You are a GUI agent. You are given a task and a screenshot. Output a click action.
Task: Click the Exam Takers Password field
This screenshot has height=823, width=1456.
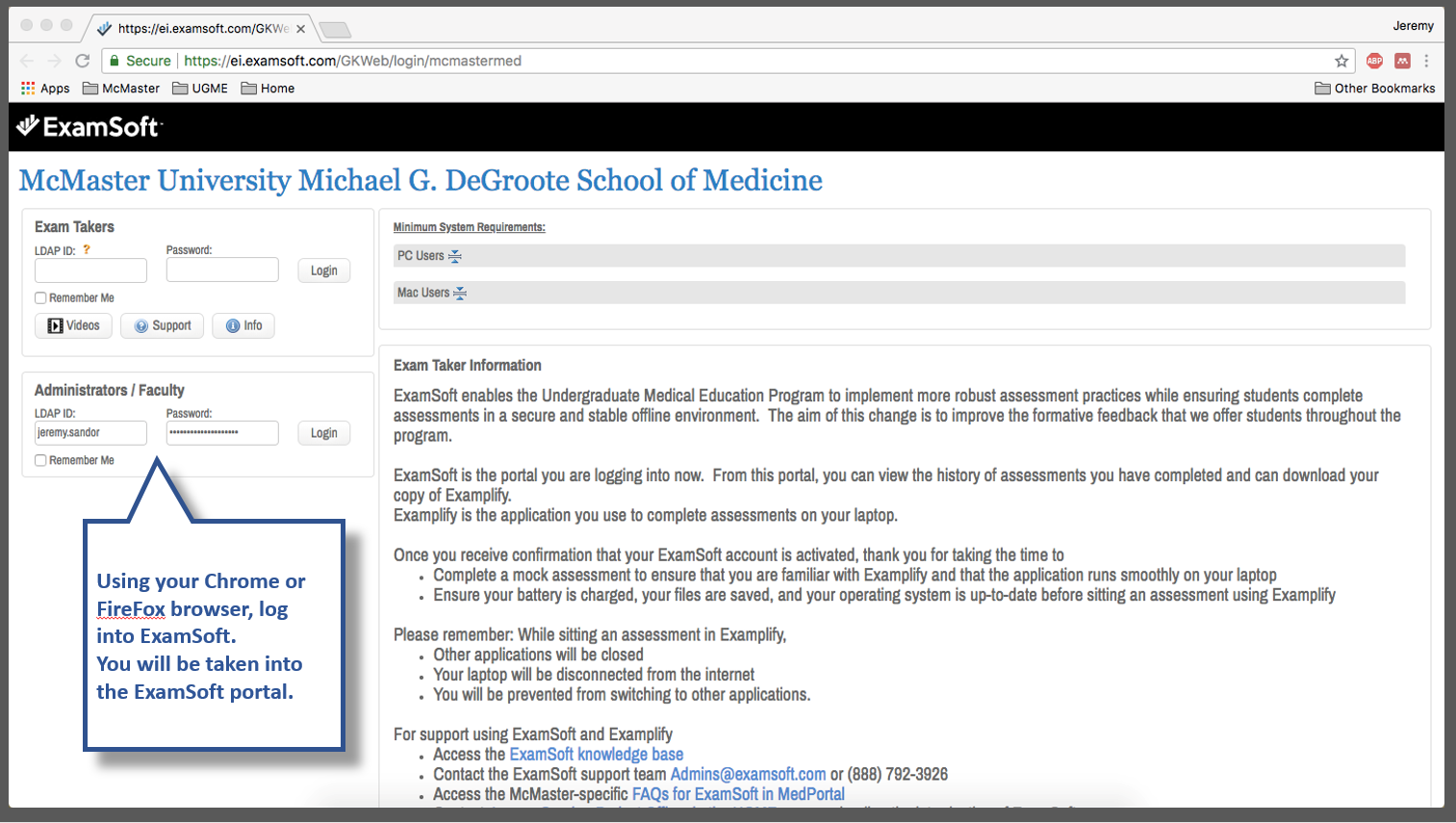point(222,270)
